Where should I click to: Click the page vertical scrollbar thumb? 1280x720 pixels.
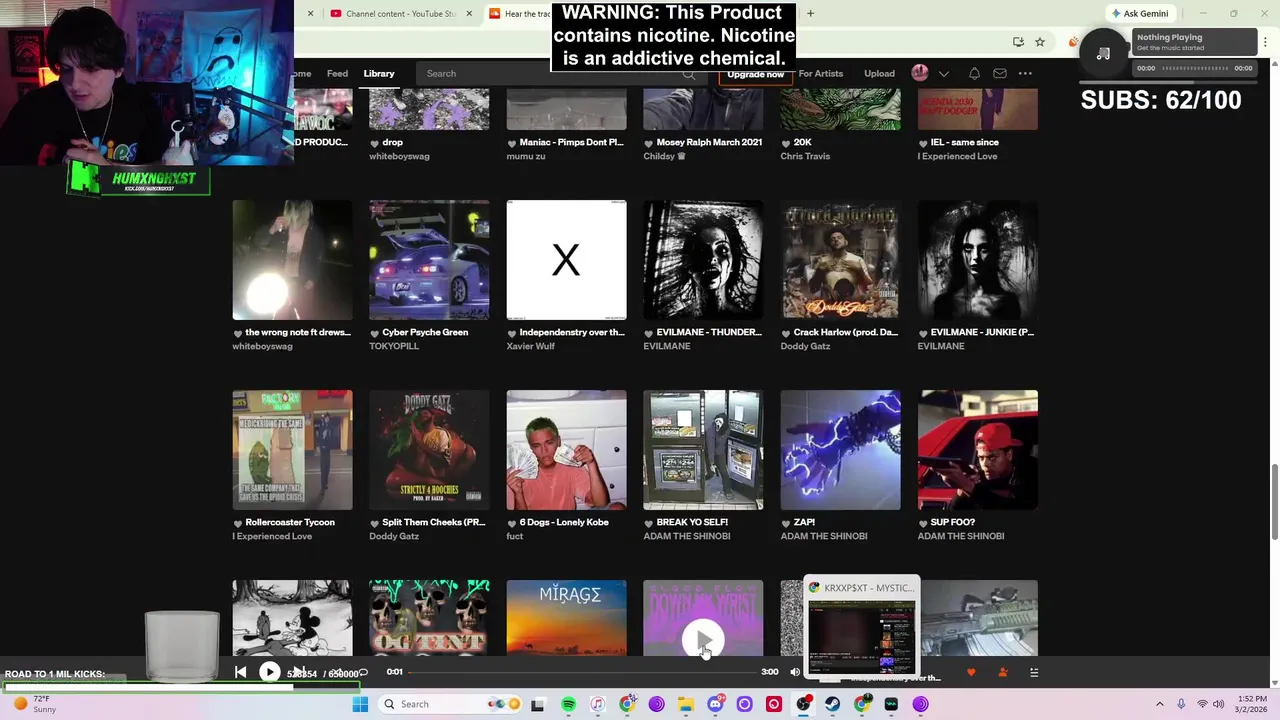tap(1273, 504)
